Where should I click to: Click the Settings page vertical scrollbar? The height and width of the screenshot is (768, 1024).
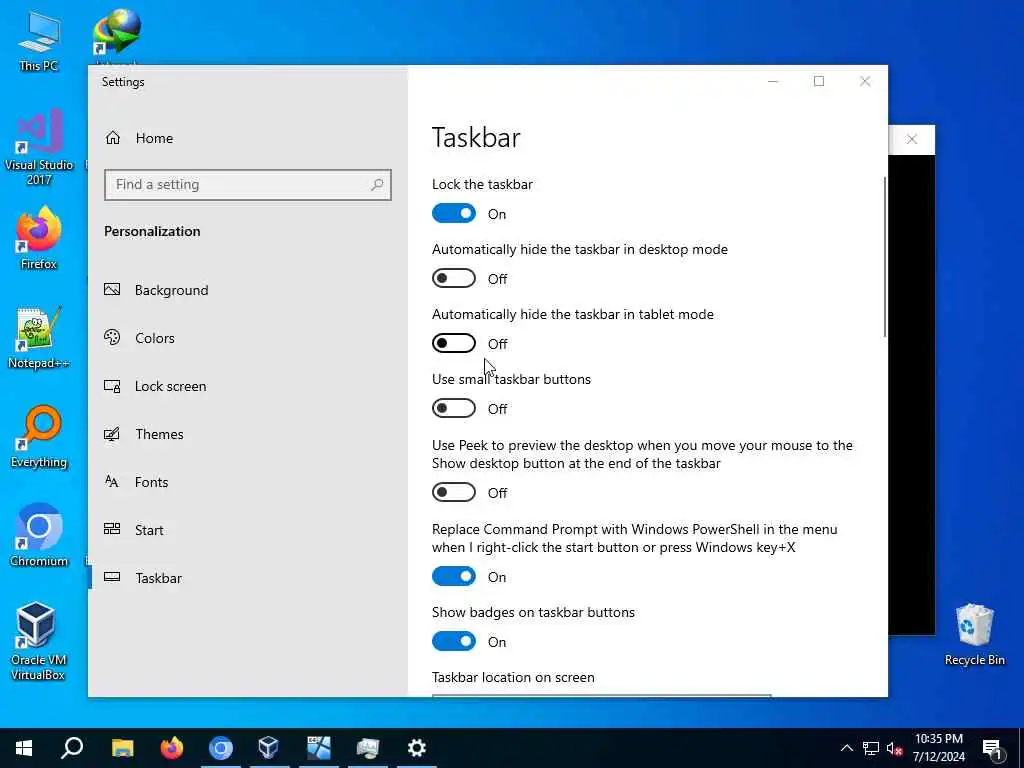tap(885, 257)
